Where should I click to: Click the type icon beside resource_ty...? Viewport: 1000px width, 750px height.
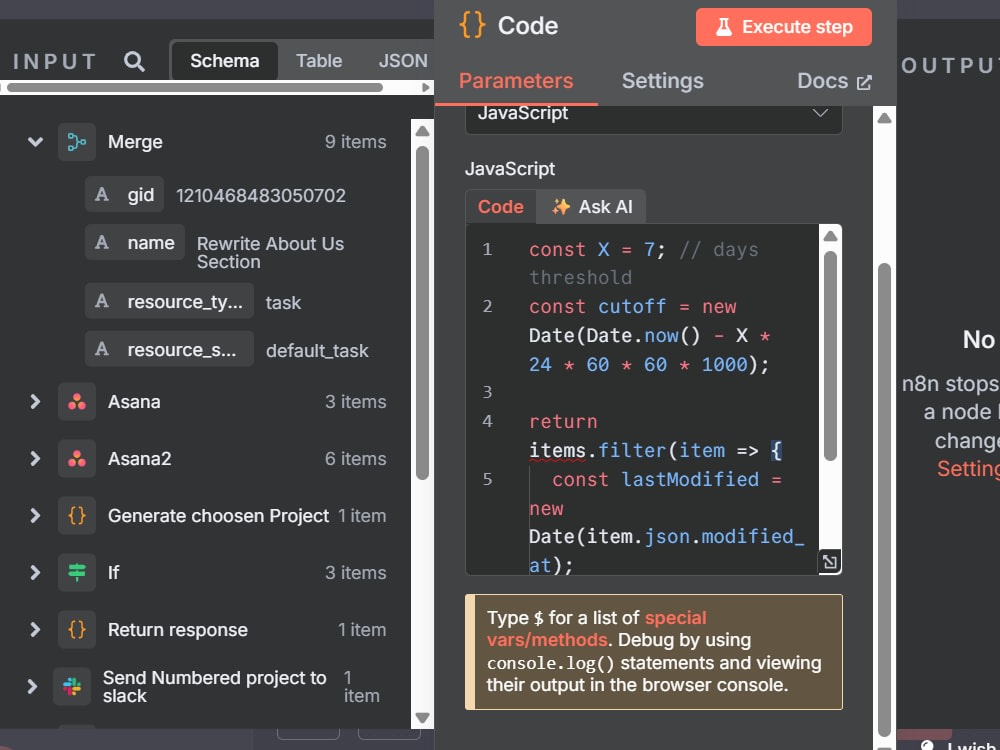tap(101, 301)
